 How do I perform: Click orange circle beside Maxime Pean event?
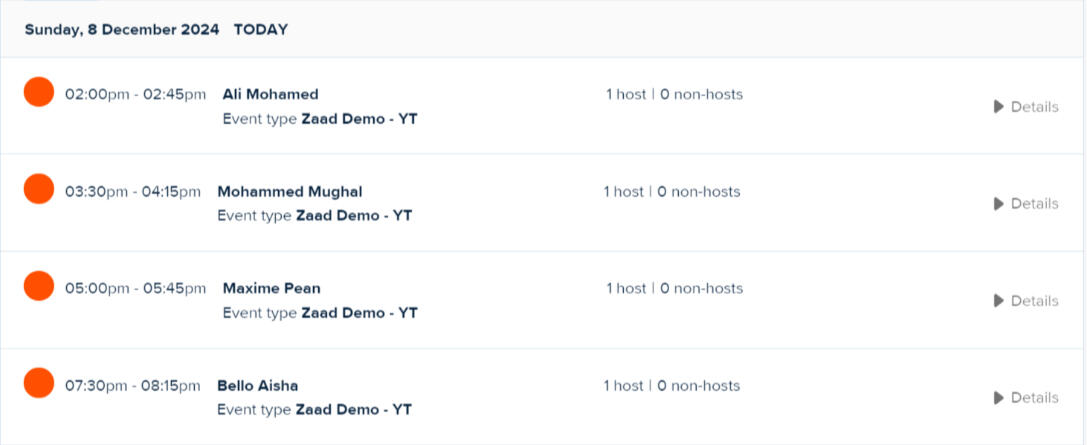(x=39, y=286)
